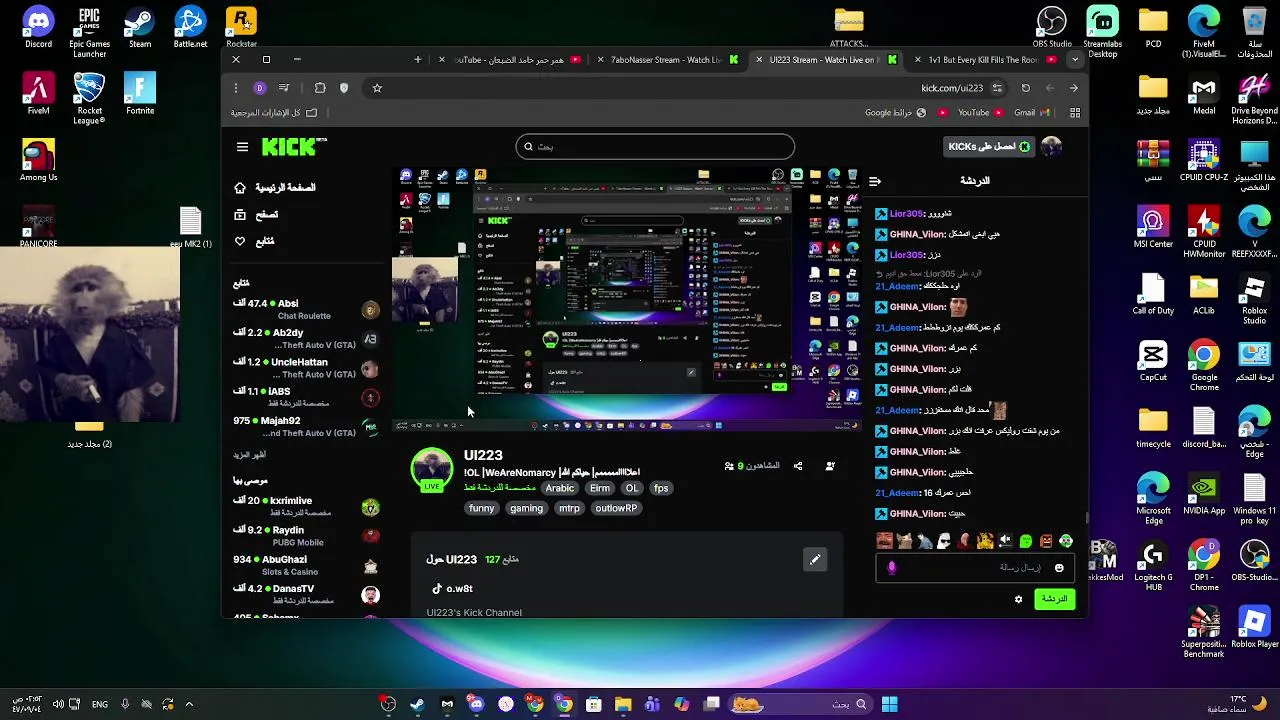Click the gaming tag chip
1280x720 pixels.
tap(526, 508)
